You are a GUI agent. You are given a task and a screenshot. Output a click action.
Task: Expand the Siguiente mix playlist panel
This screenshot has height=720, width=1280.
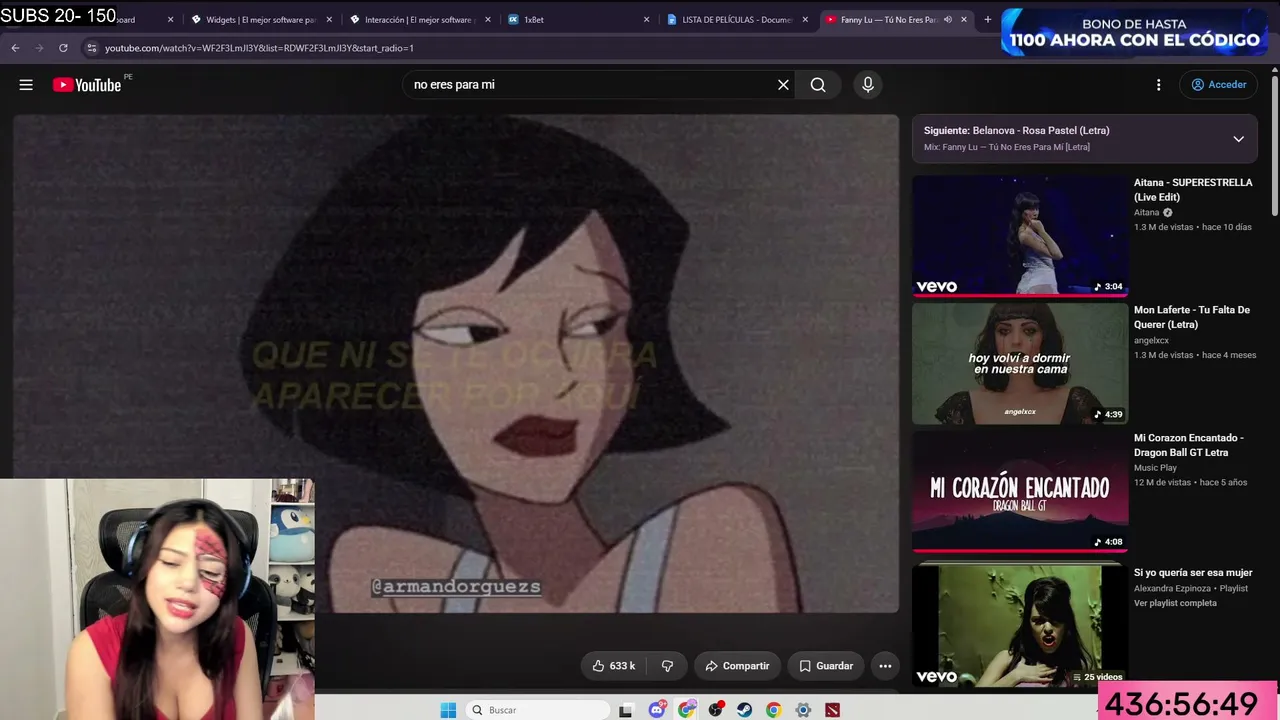coord(1238,139)
